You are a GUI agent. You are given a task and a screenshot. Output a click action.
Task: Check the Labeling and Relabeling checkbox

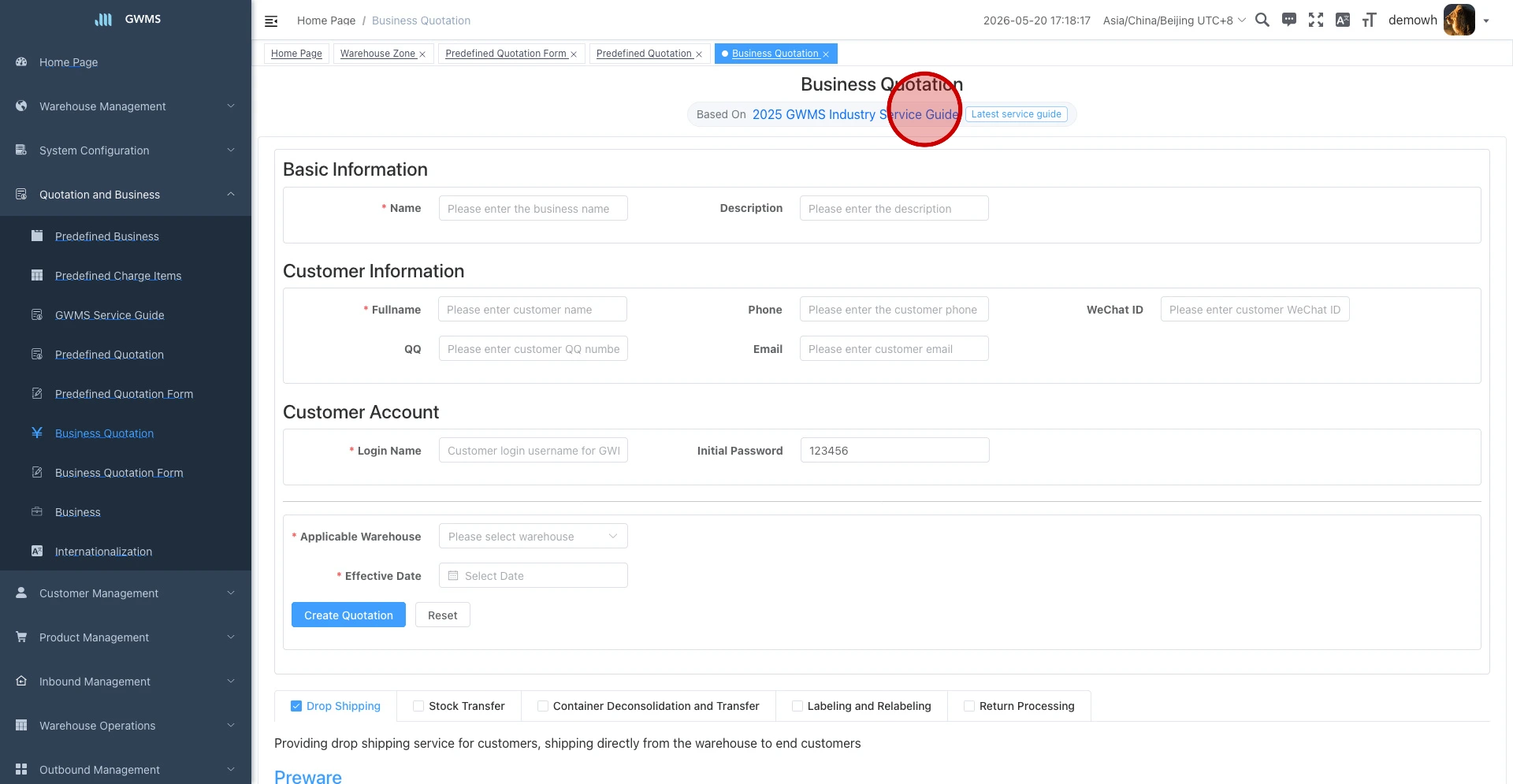[797, 706]
